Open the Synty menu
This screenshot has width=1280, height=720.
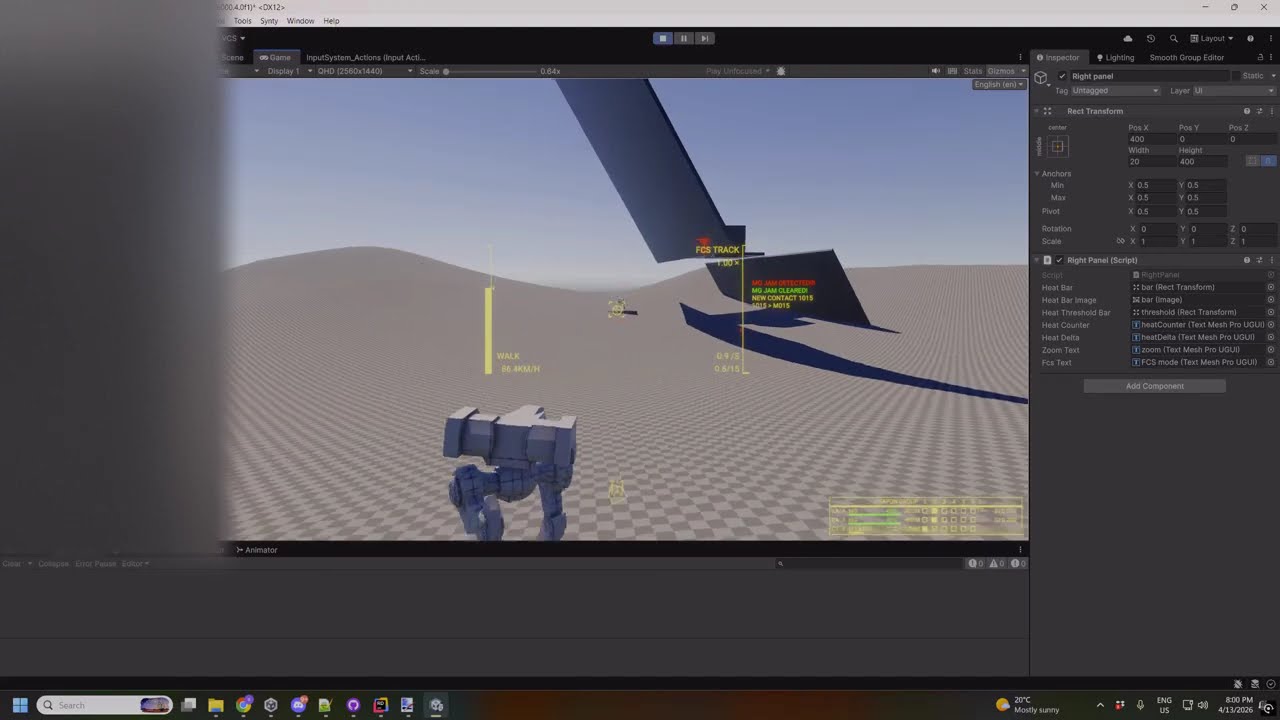point(269,20)
